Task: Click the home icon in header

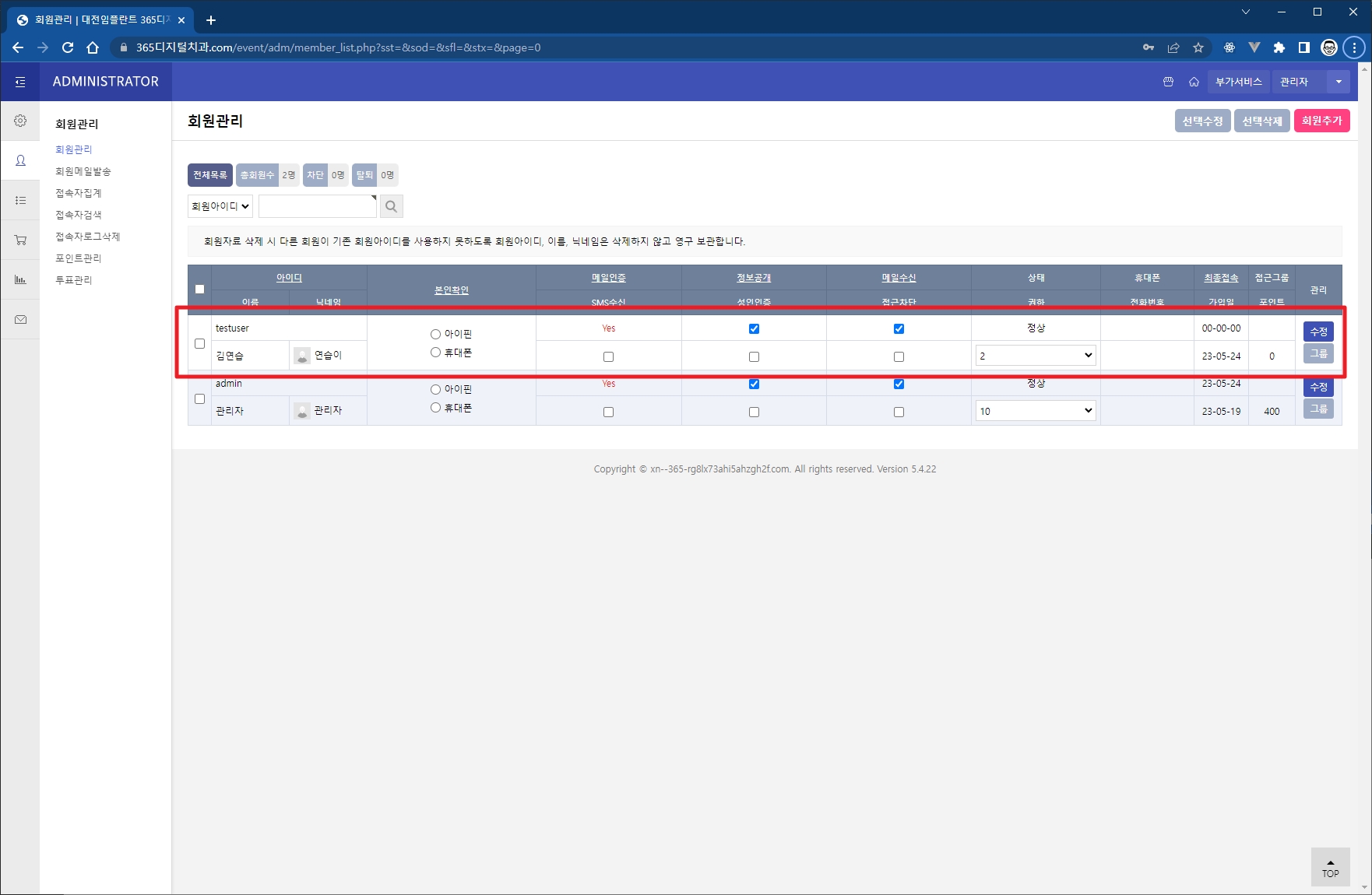Action: click(x=1194, y=82)
